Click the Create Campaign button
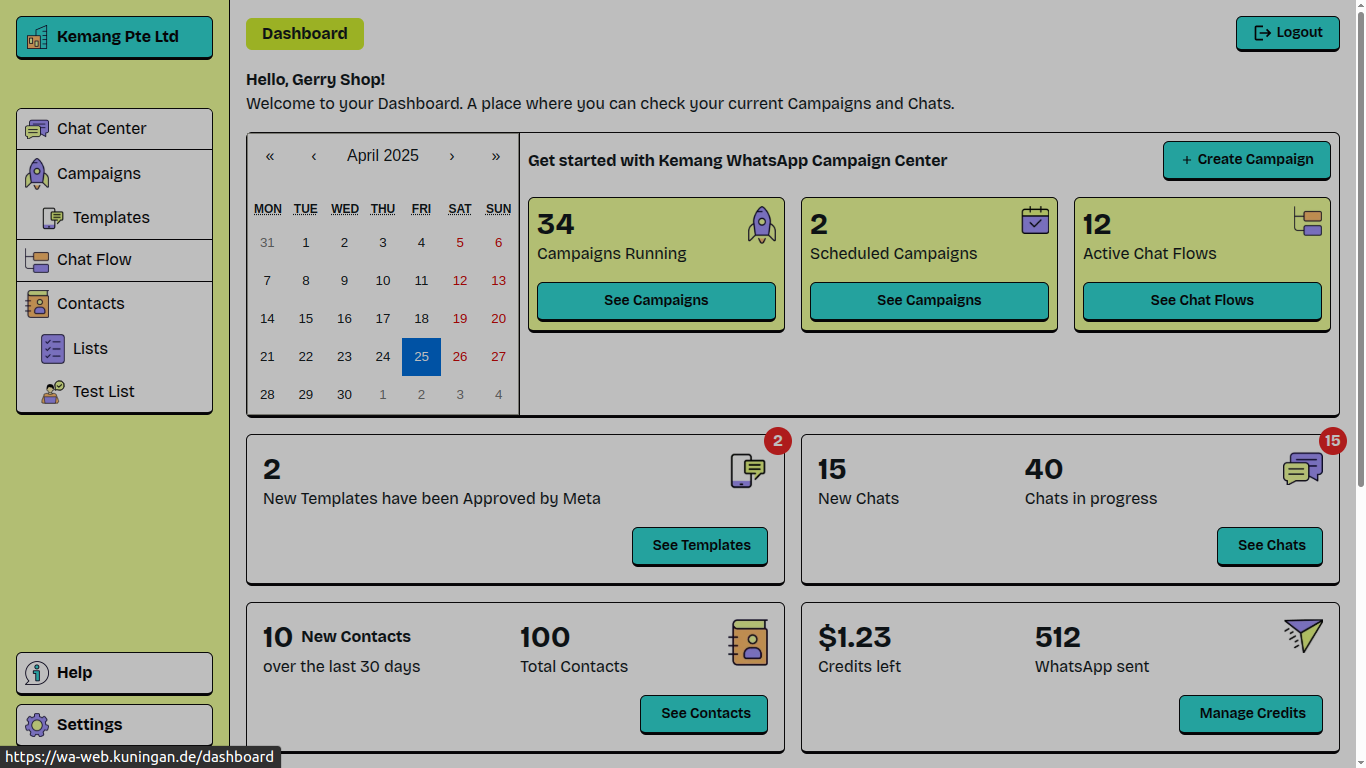This screenshot has height=768, width=1366. (1247, 160)
